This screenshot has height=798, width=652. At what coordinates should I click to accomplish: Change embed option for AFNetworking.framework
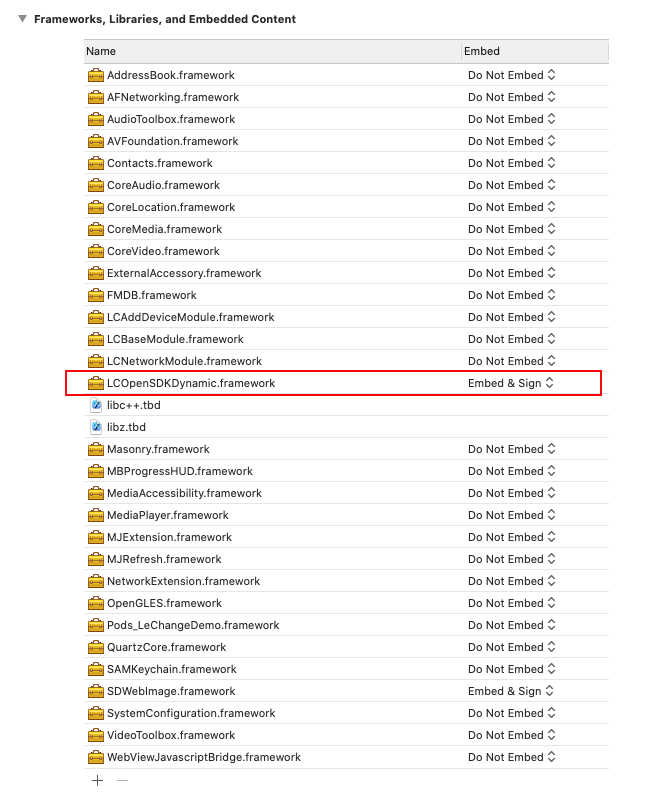pyautogui.click(x=512, y=97)
